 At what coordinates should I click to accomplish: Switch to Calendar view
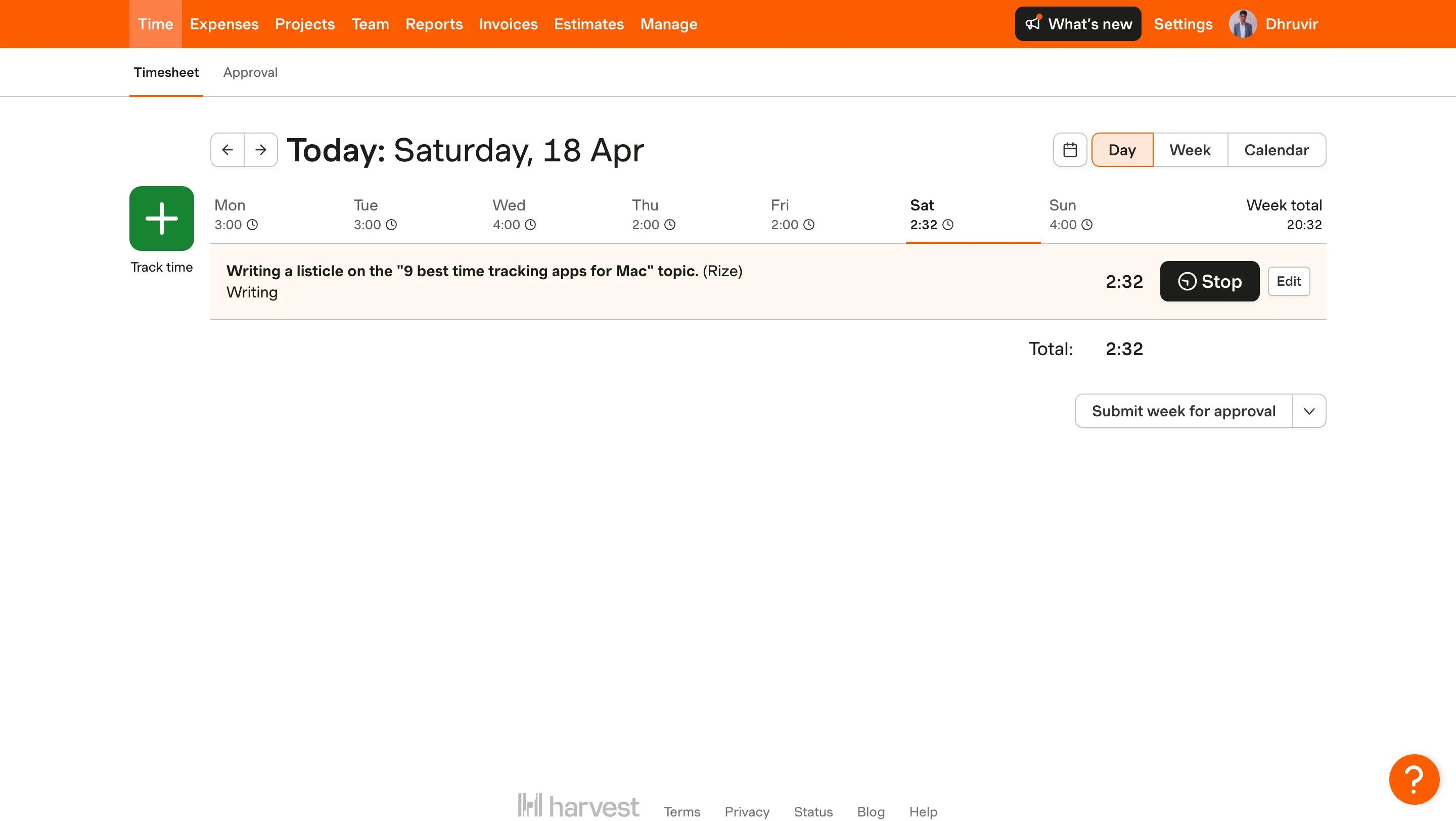[1276, 150]
